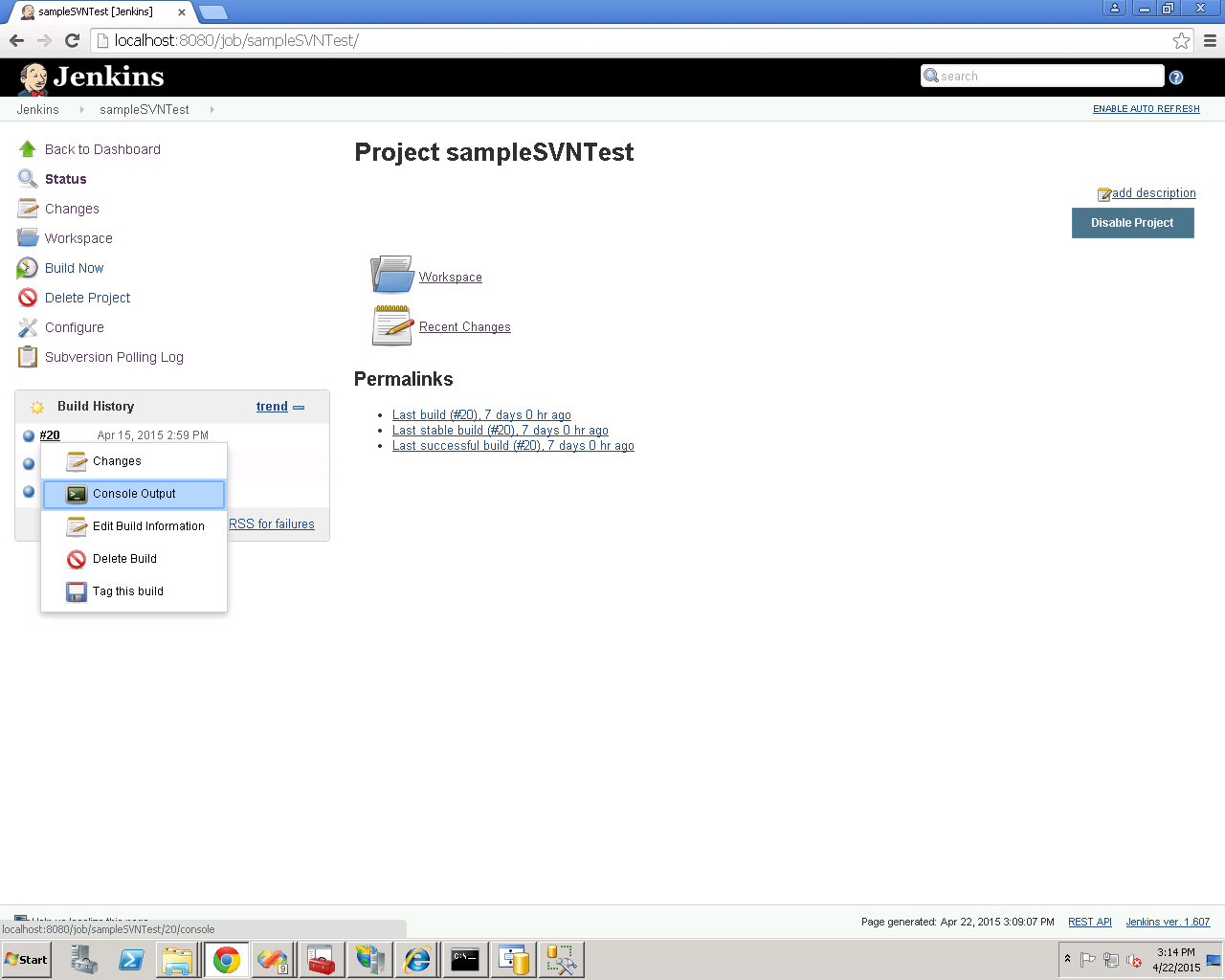Open Last stable build (#20) permalink
This screenshot has height=980, width=1225.
501,431
